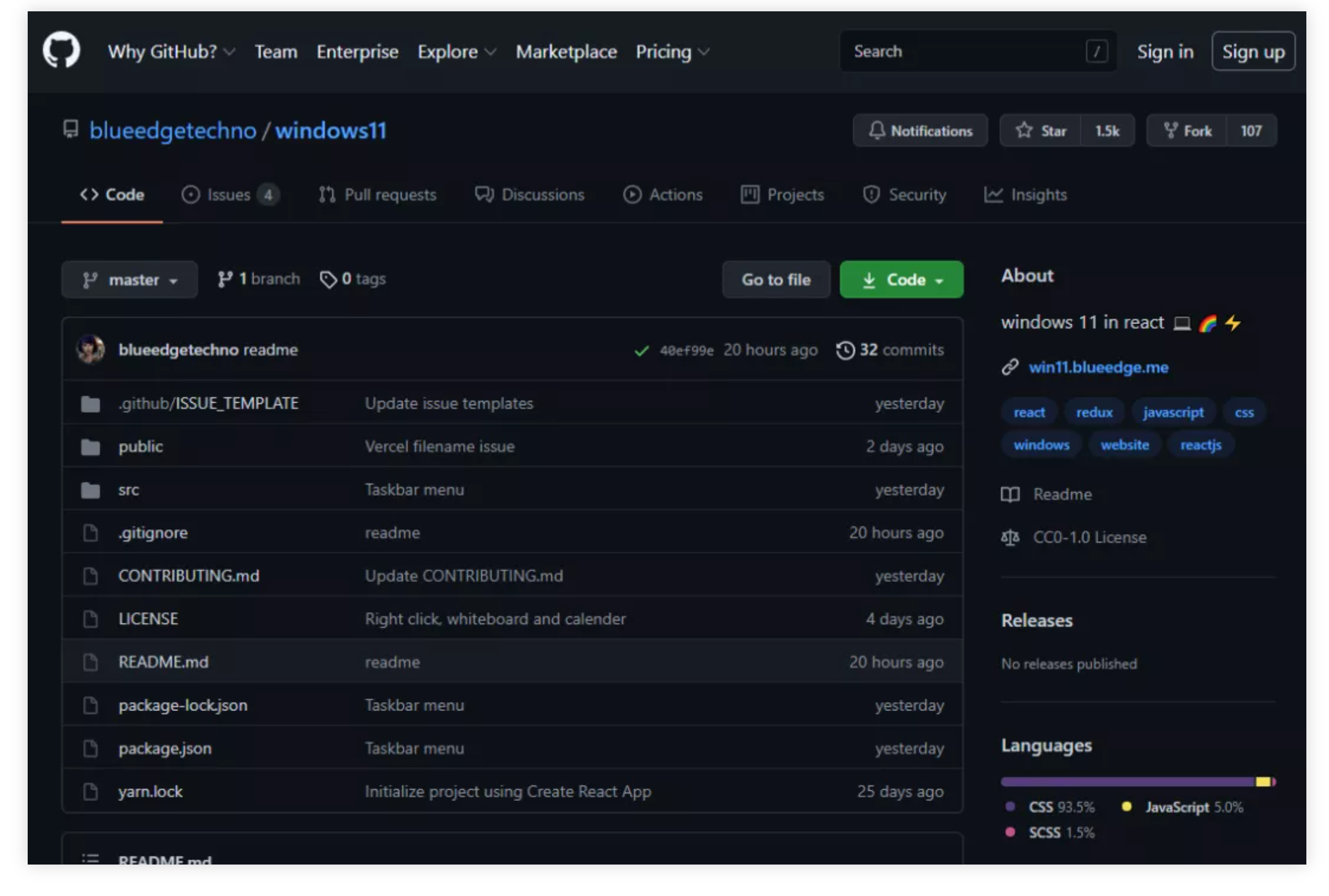Expand the green Code download dropdown
1329x896 pixels.
[x=901, y=279]
